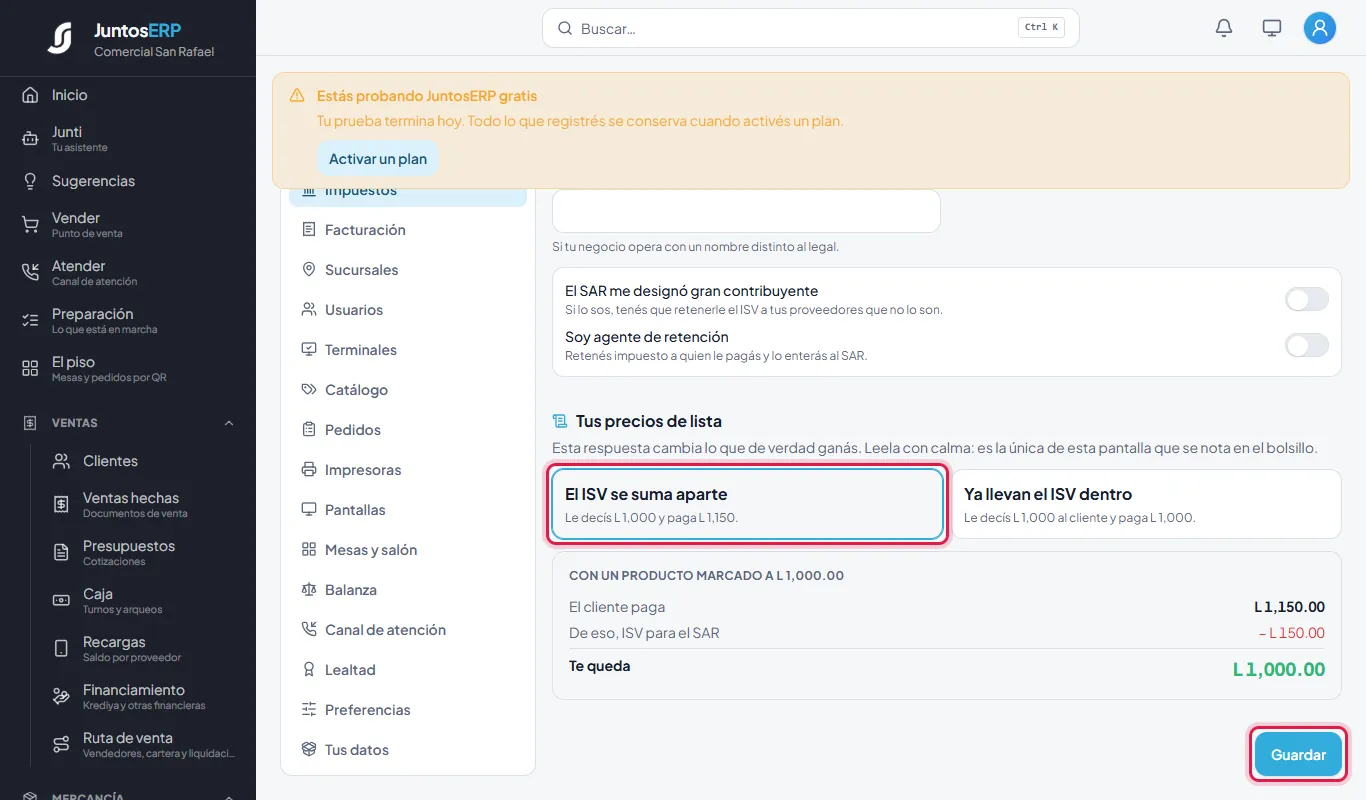The height and width of the screenshot is (800, 1366).
Task: Click the Presupuestos document icon
Action: [x=61, y=553]
